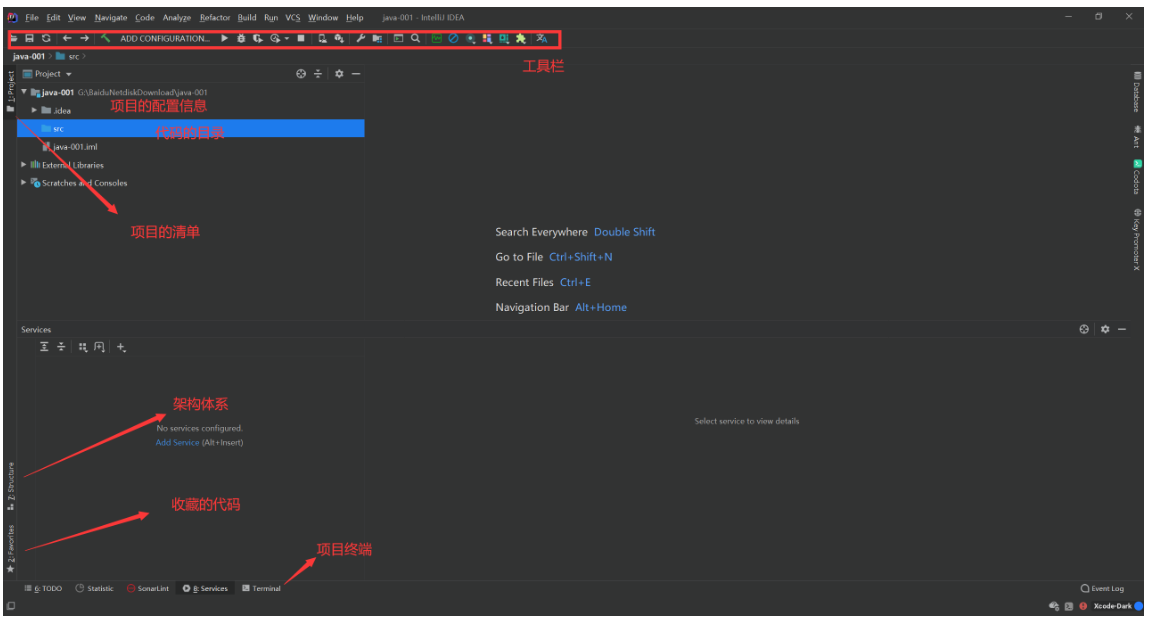
Task: Toggle the Structure side tool window
Action: pos(10,486)
